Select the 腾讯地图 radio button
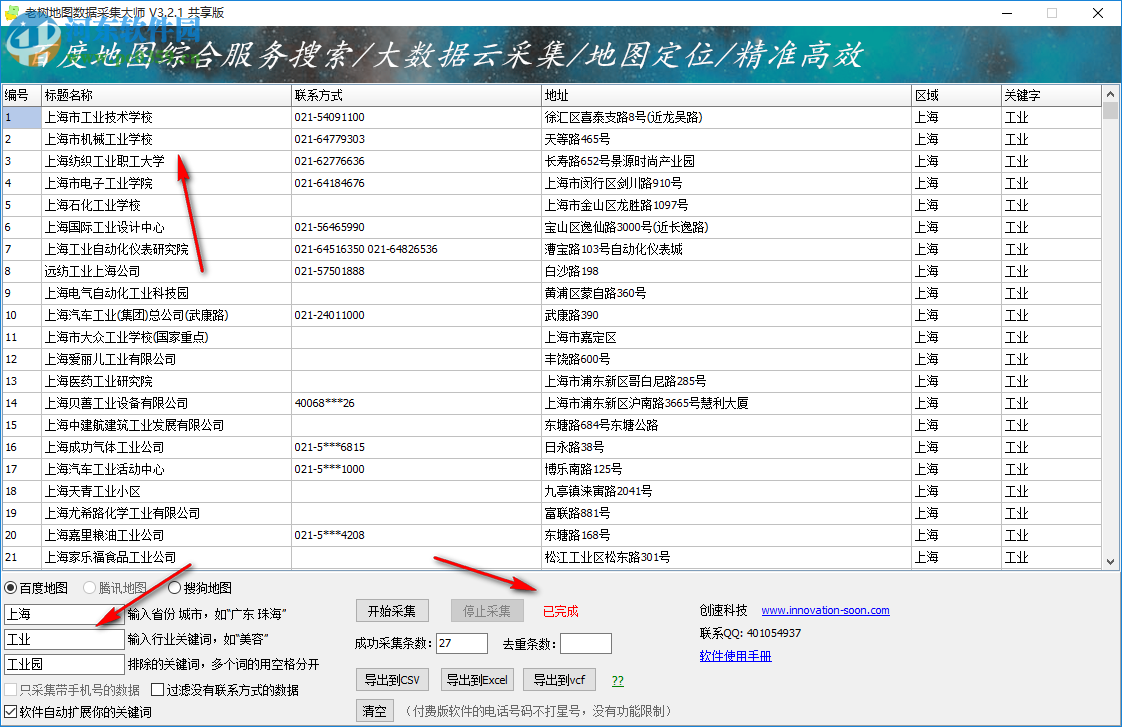The image size is (1122, 727). pyautogui.click(x=90, y=588)
